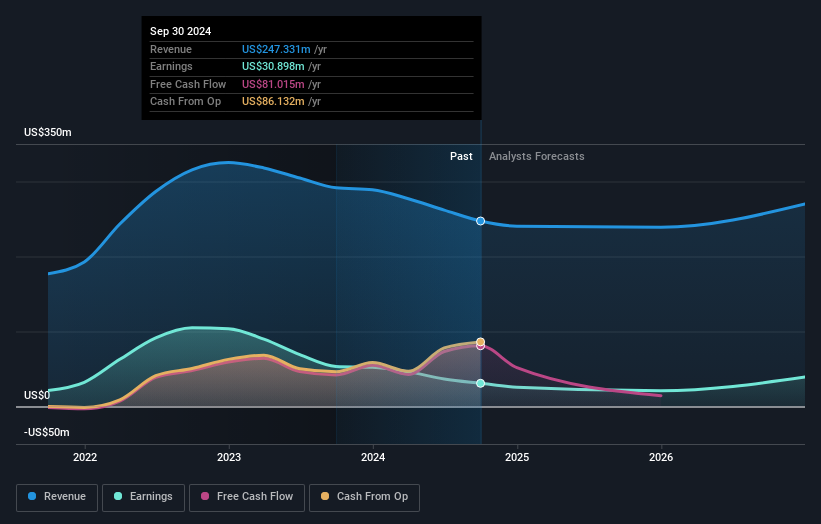Image resolution: width=821 pixels, height=524 pixels.
Task: Click the Cash From Op value US$86.132m
Action: click(x=273, y=102)
